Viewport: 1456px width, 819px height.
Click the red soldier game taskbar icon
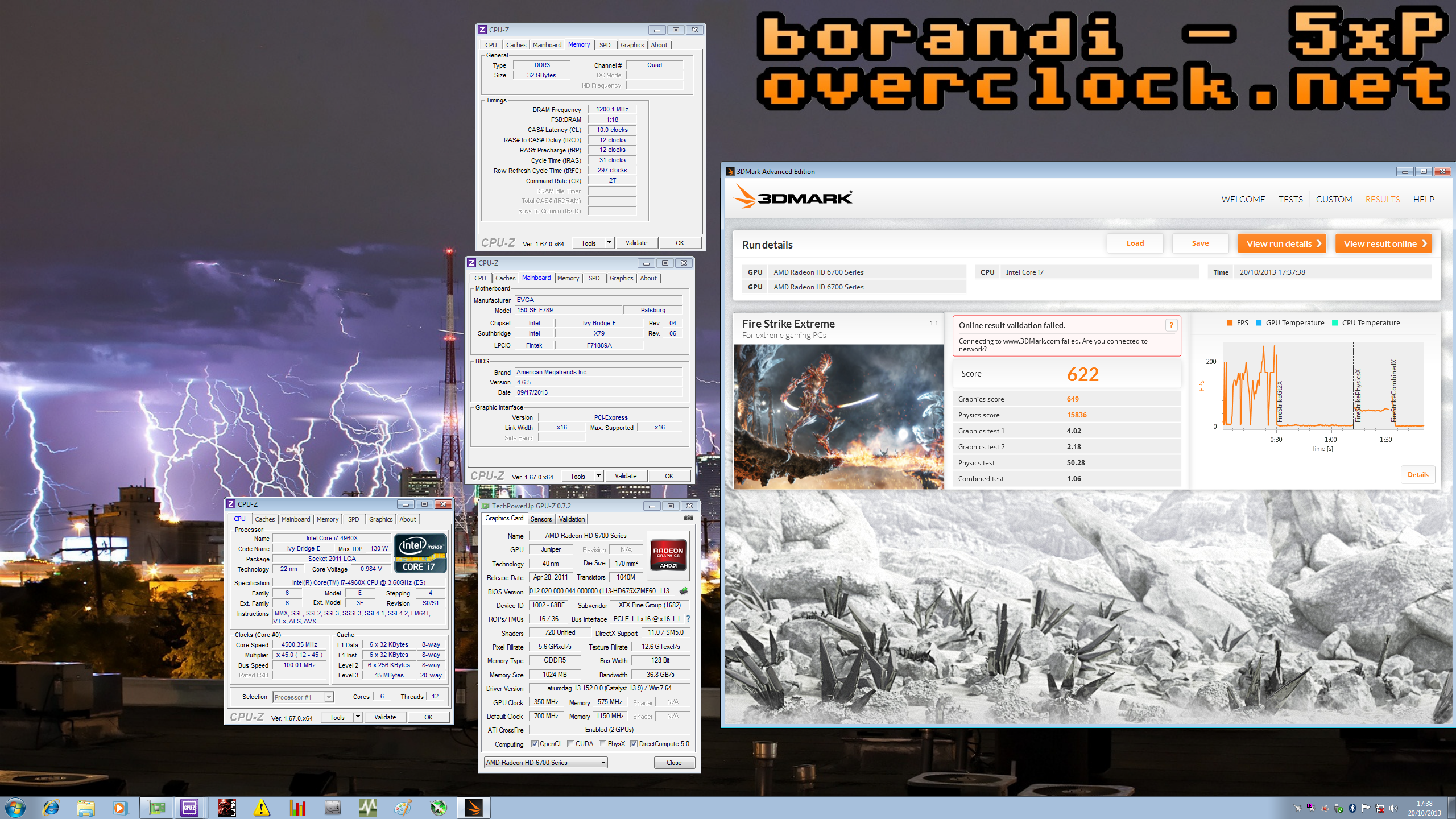(226, 808)
